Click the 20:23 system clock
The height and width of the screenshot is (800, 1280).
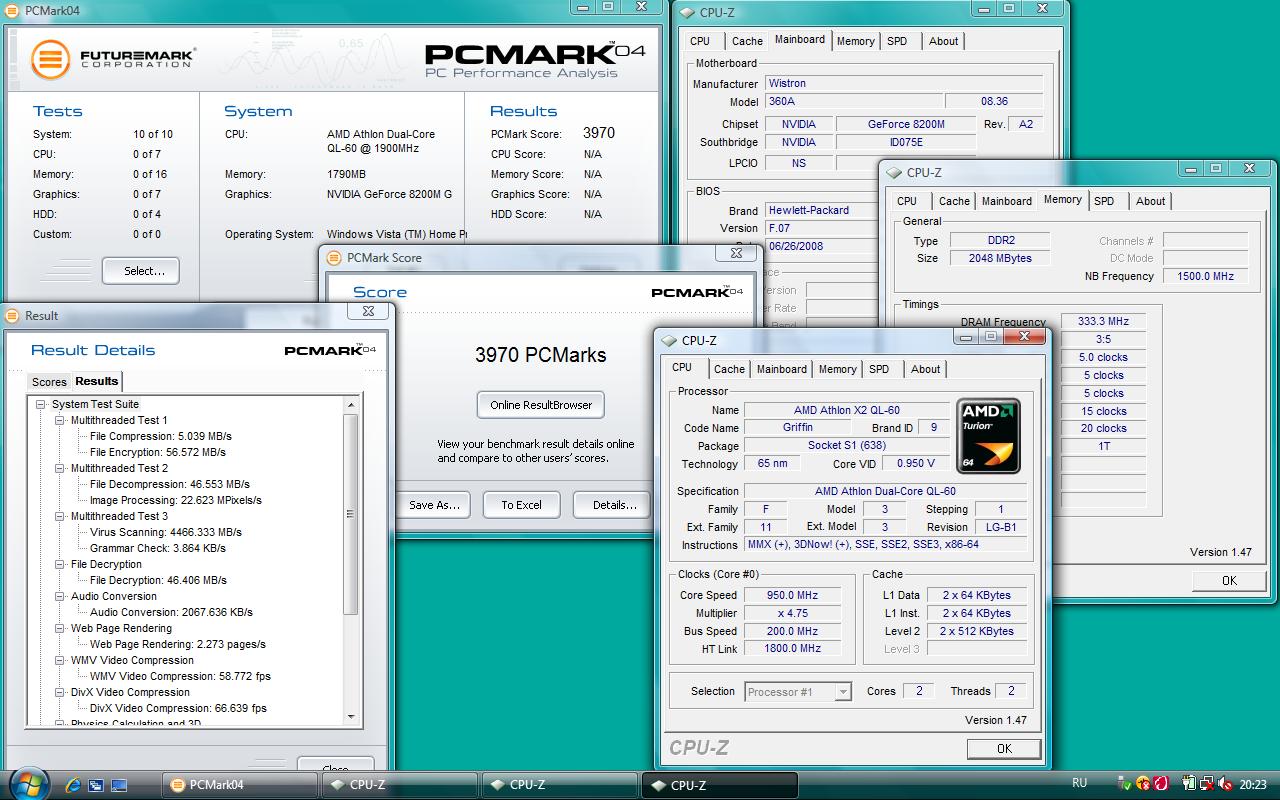click(1252, 785)
